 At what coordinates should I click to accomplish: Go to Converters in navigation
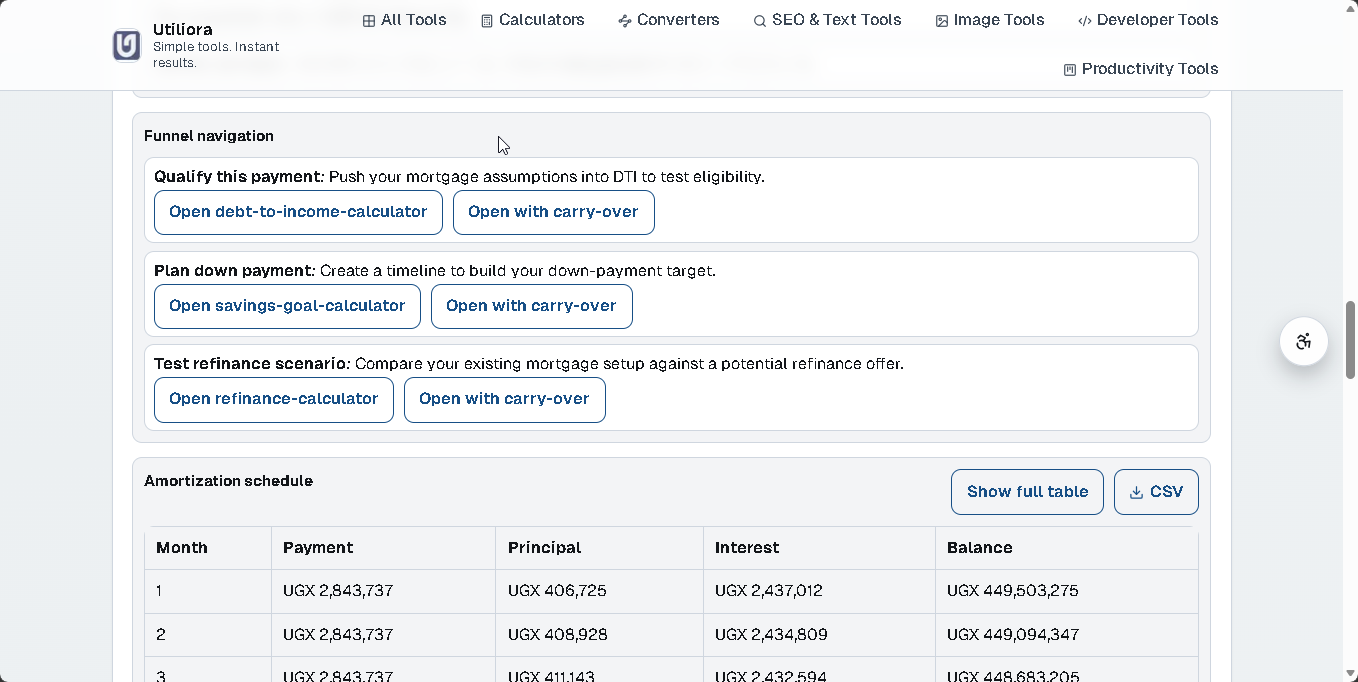[x=678, y=20]
